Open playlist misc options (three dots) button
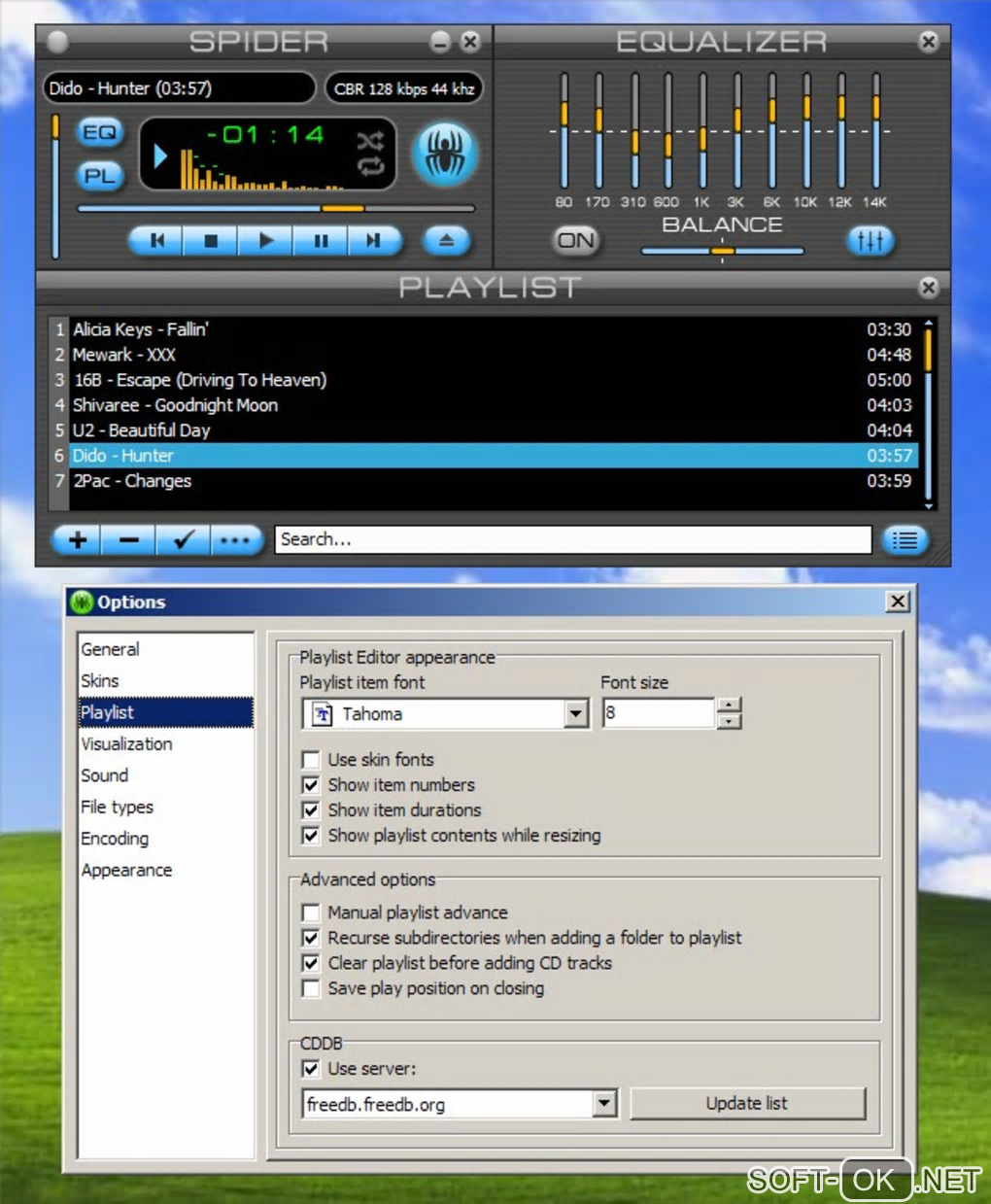 [235, 539]
